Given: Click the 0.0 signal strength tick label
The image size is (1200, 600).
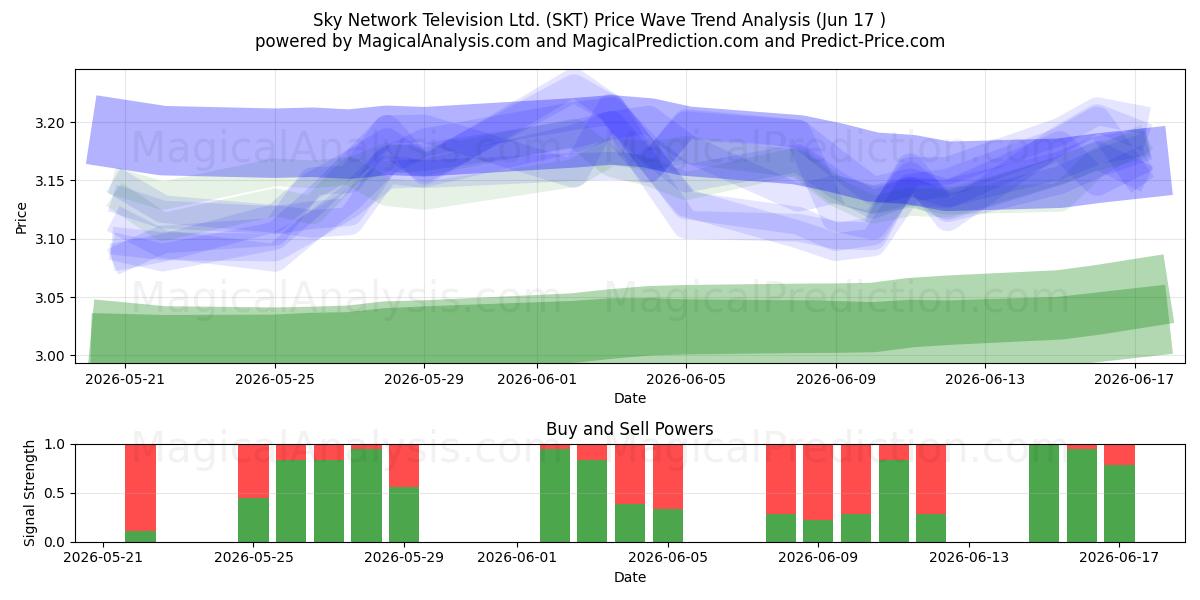Looking at the screenshot, I should (56, 542).
